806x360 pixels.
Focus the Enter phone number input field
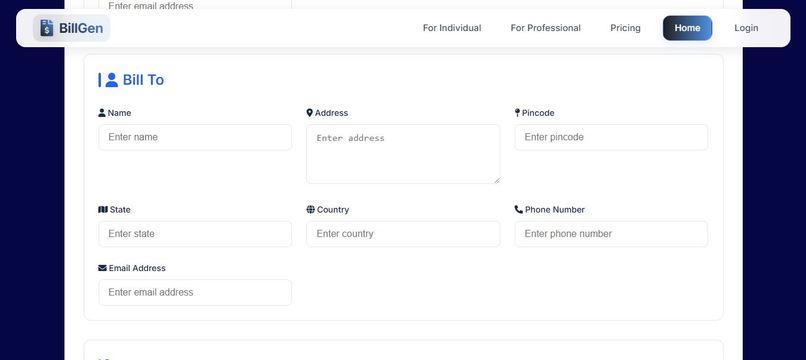(611, 234)
